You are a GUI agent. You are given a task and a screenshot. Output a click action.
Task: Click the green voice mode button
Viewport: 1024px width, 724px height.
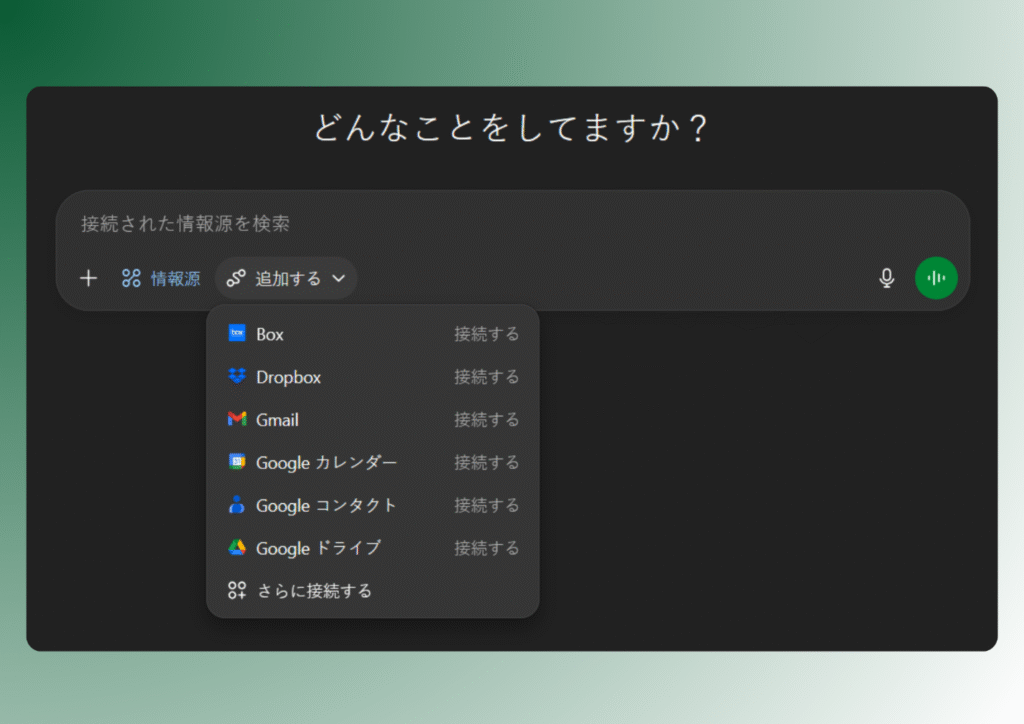point(936,278)
